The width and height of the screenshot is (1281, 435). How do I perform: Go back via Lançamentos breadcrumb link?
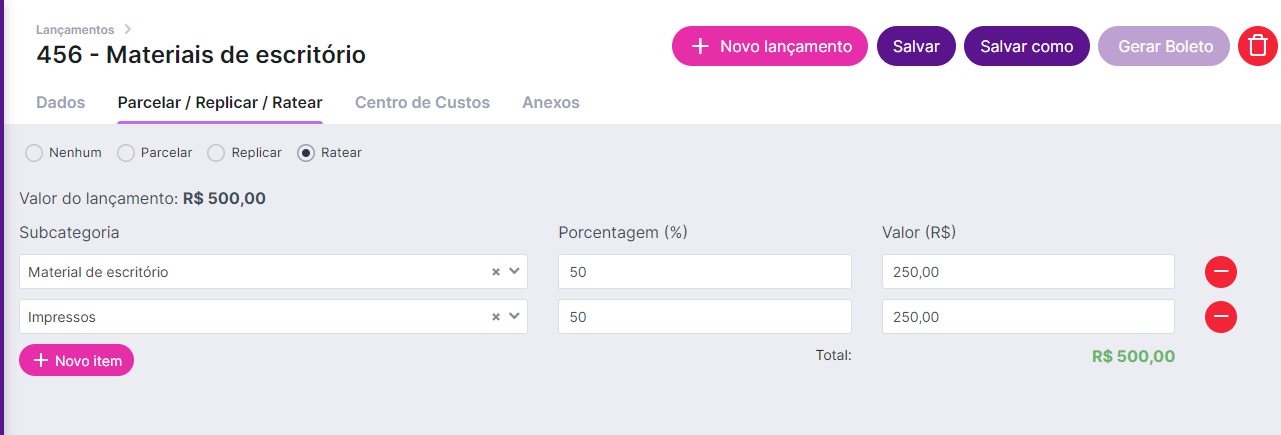point(75,30)
